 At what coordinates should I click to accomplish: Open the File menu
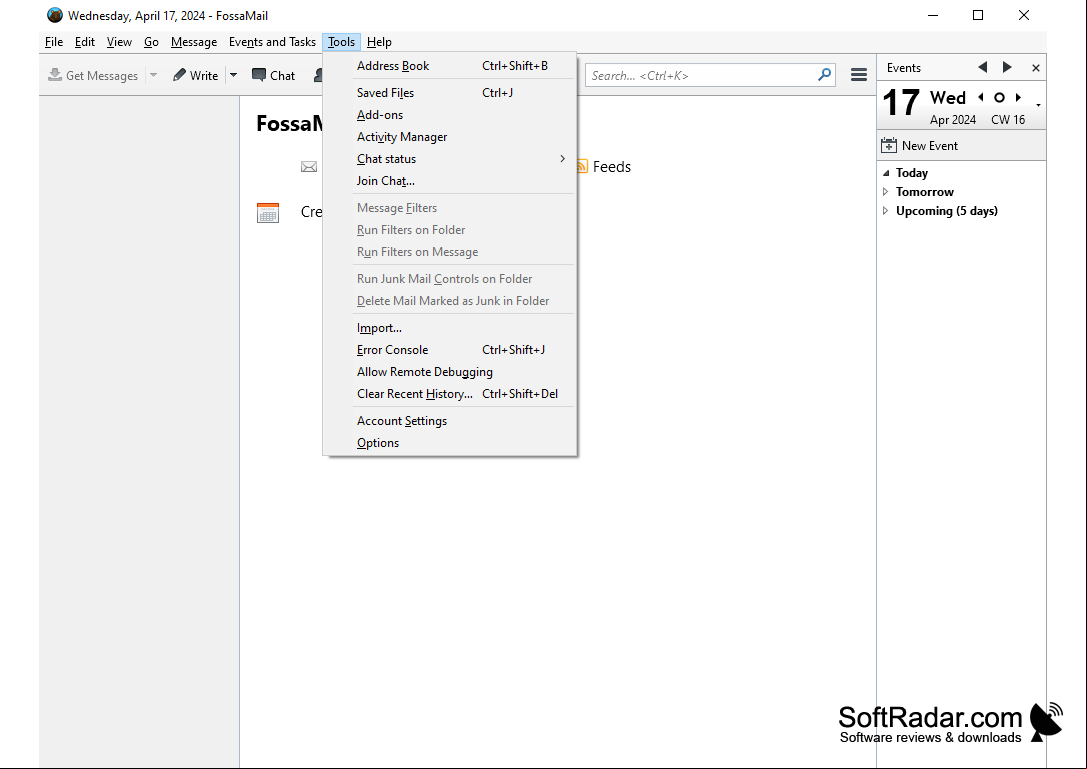(53, 42)
